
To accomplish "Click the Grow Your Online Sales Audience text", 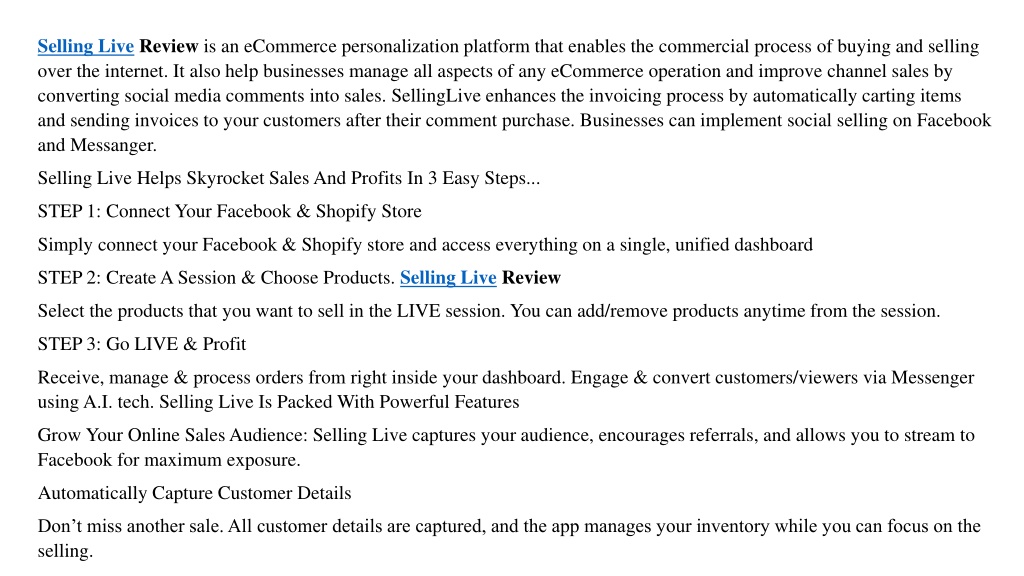I will 172,435.
